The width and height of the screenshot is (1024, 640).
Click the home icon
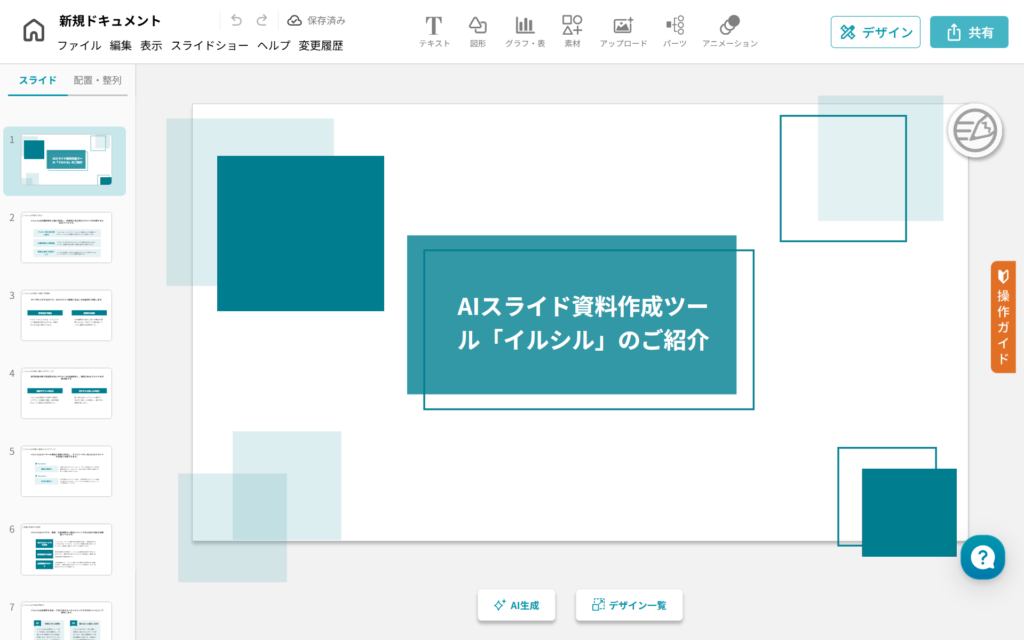pyautogui.click(x=34, y=31)
